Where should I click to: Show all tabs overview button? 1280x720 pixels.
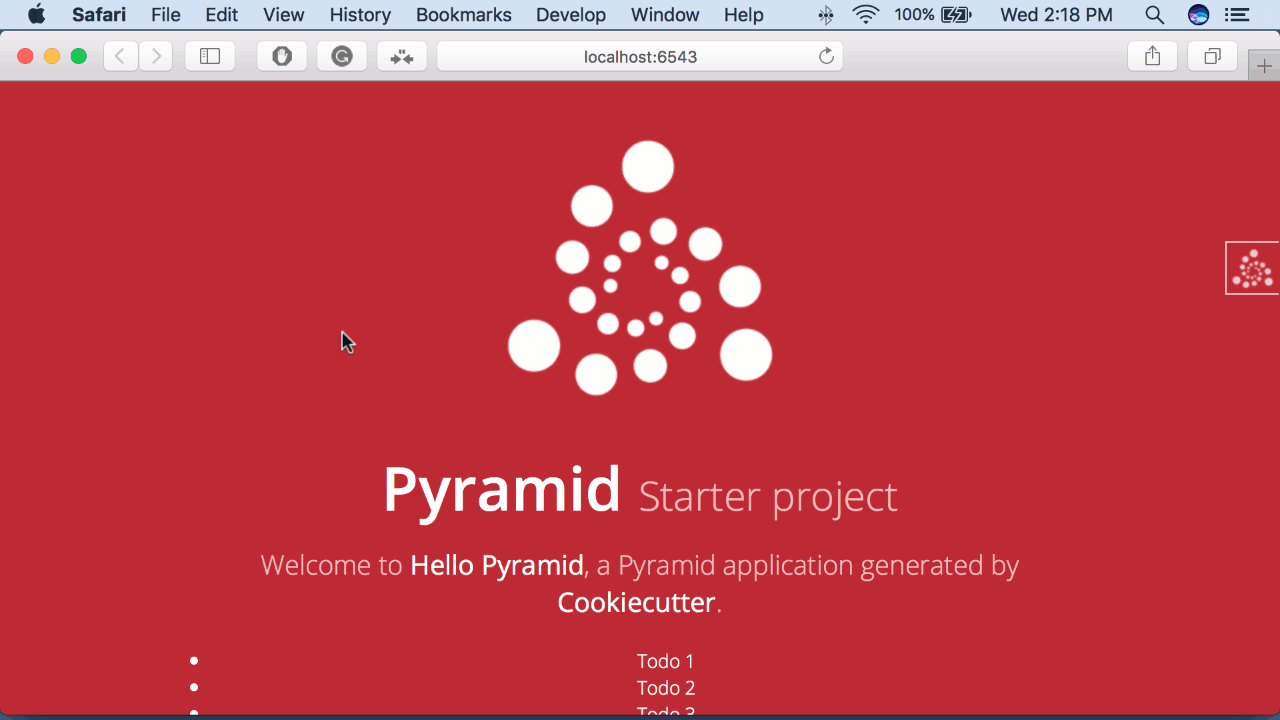1213,57
